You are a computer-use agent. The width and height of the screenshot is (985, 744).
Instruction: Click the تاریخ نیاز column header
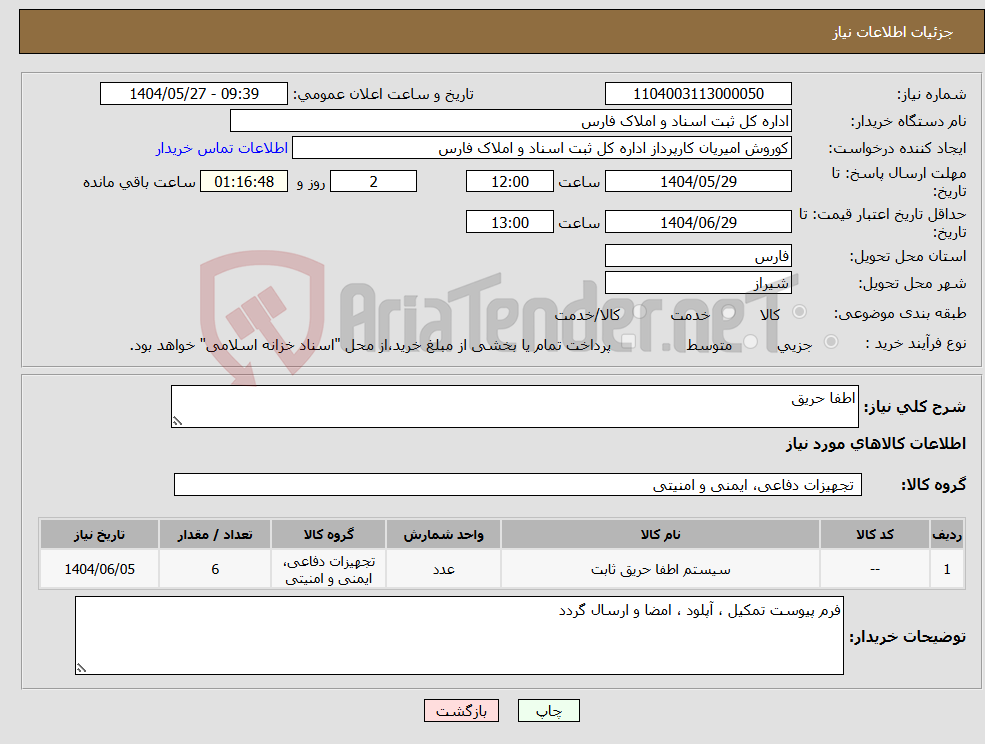click(99, 534)
